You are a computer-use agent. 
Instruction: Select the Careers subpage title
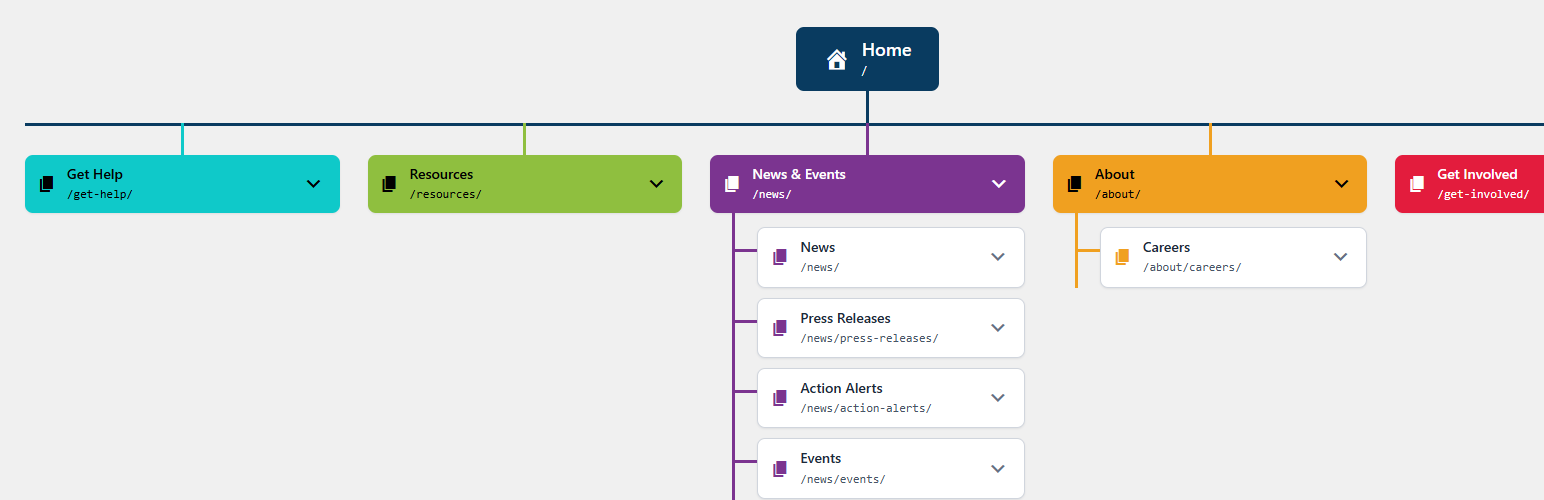(x=1166, y=247)
